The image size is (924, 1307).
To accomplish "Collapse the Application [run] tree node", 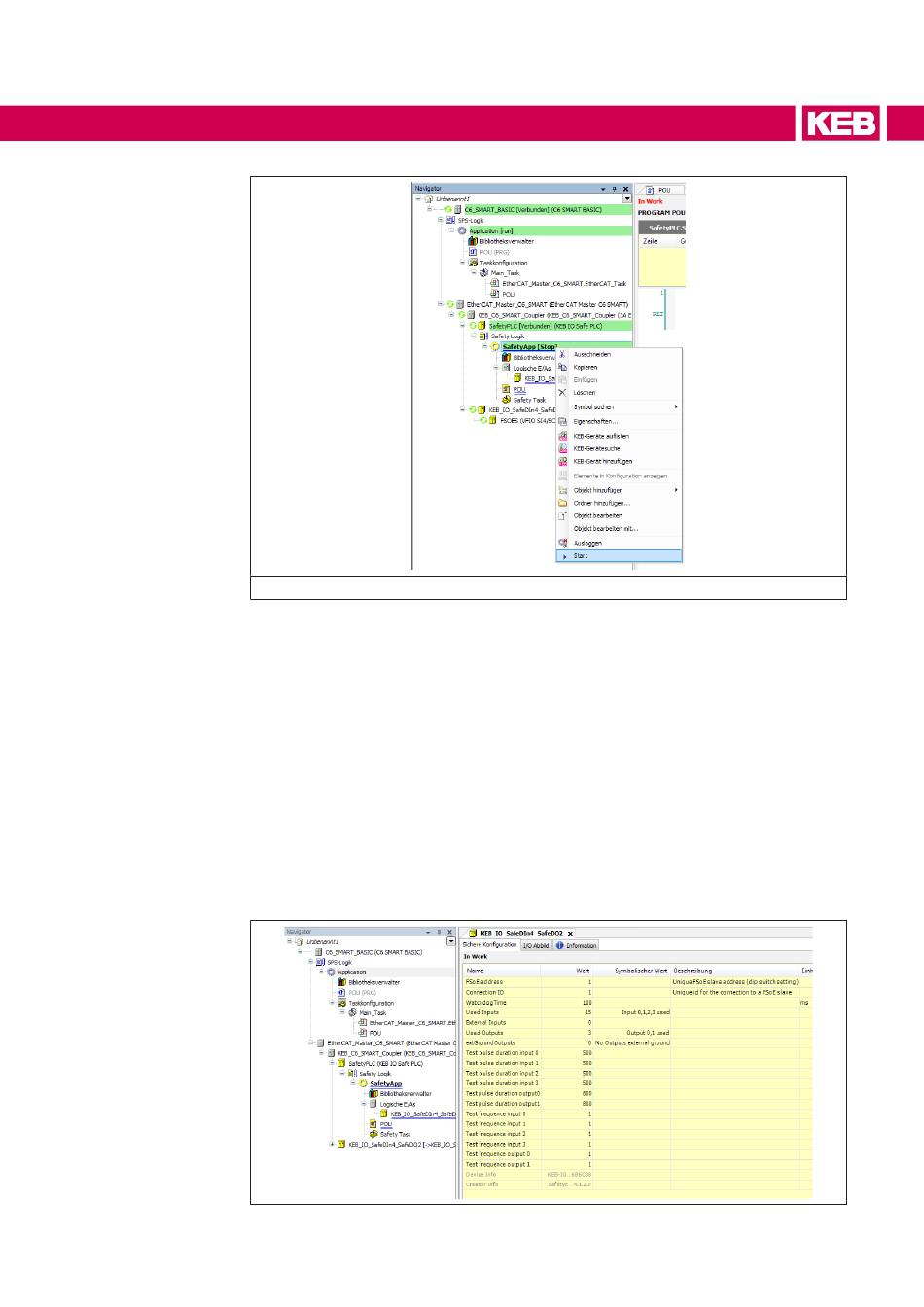I will [x=451, y=230].
